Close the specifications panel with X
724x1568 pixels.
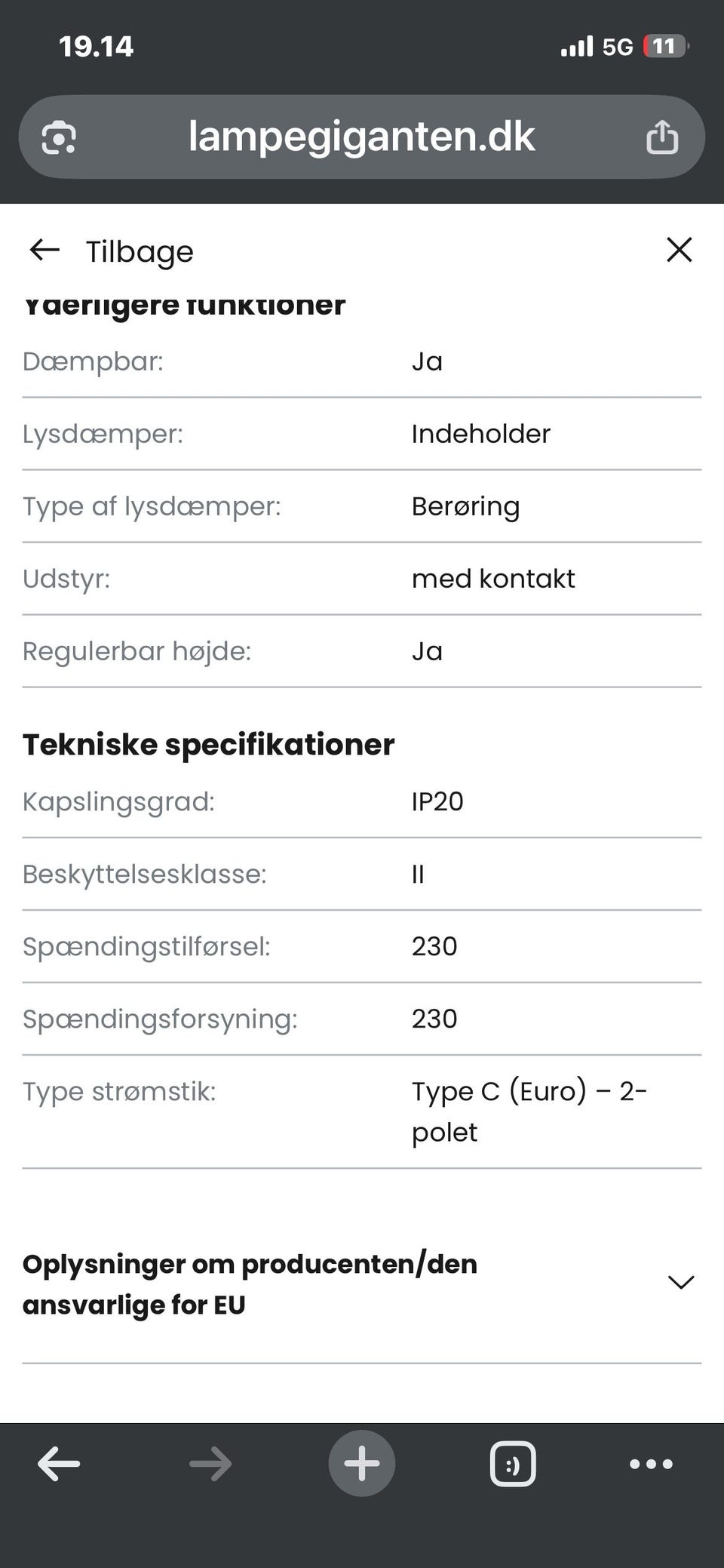point(680,250)
